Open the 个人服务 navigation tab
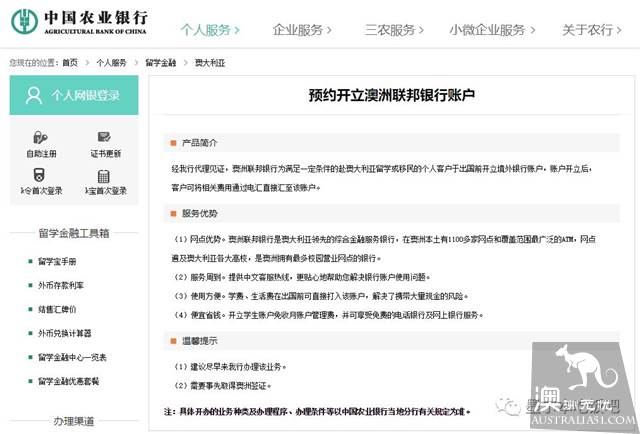 coord(210,30)
